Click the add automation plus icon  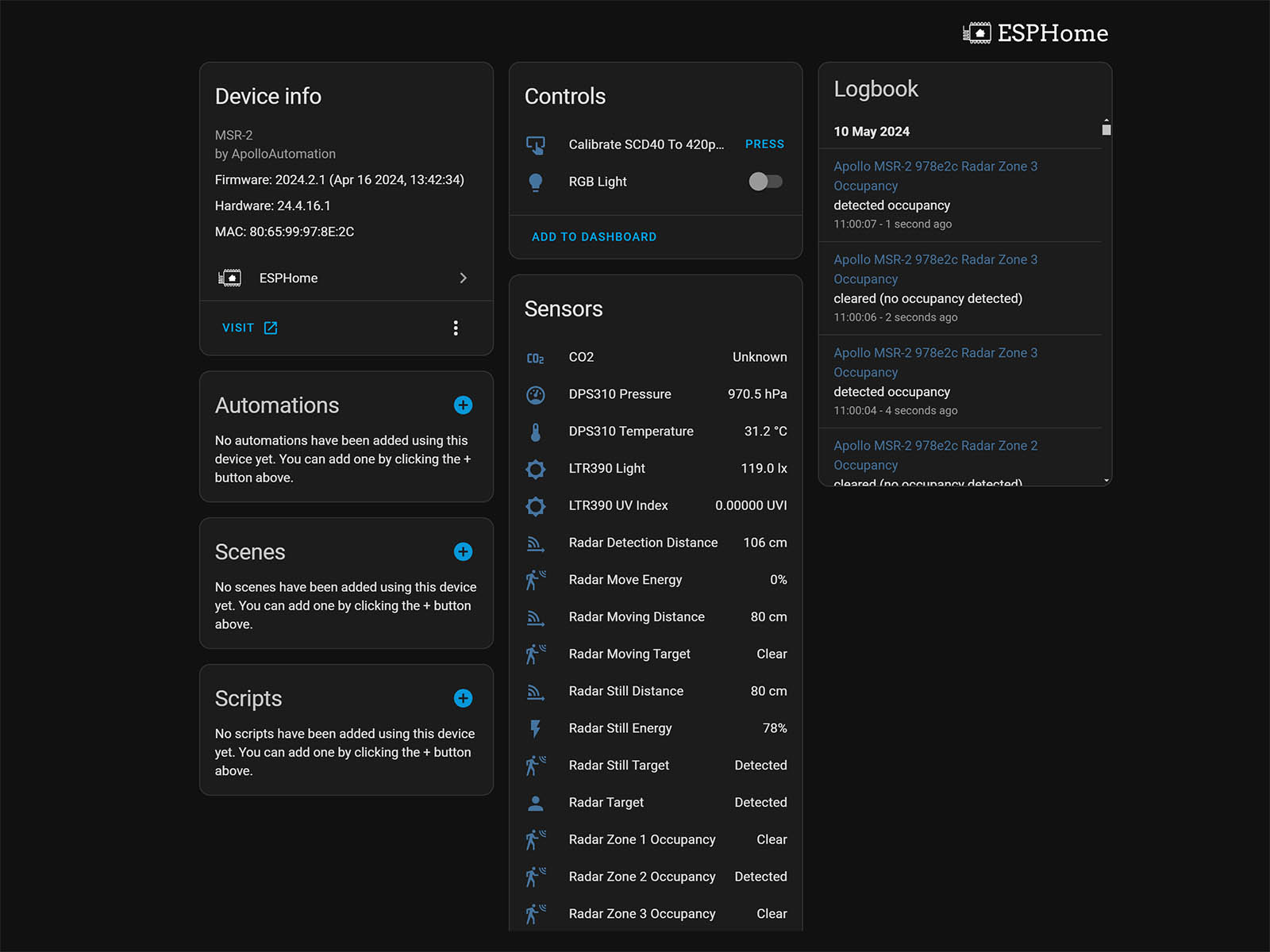pos(463,405)
